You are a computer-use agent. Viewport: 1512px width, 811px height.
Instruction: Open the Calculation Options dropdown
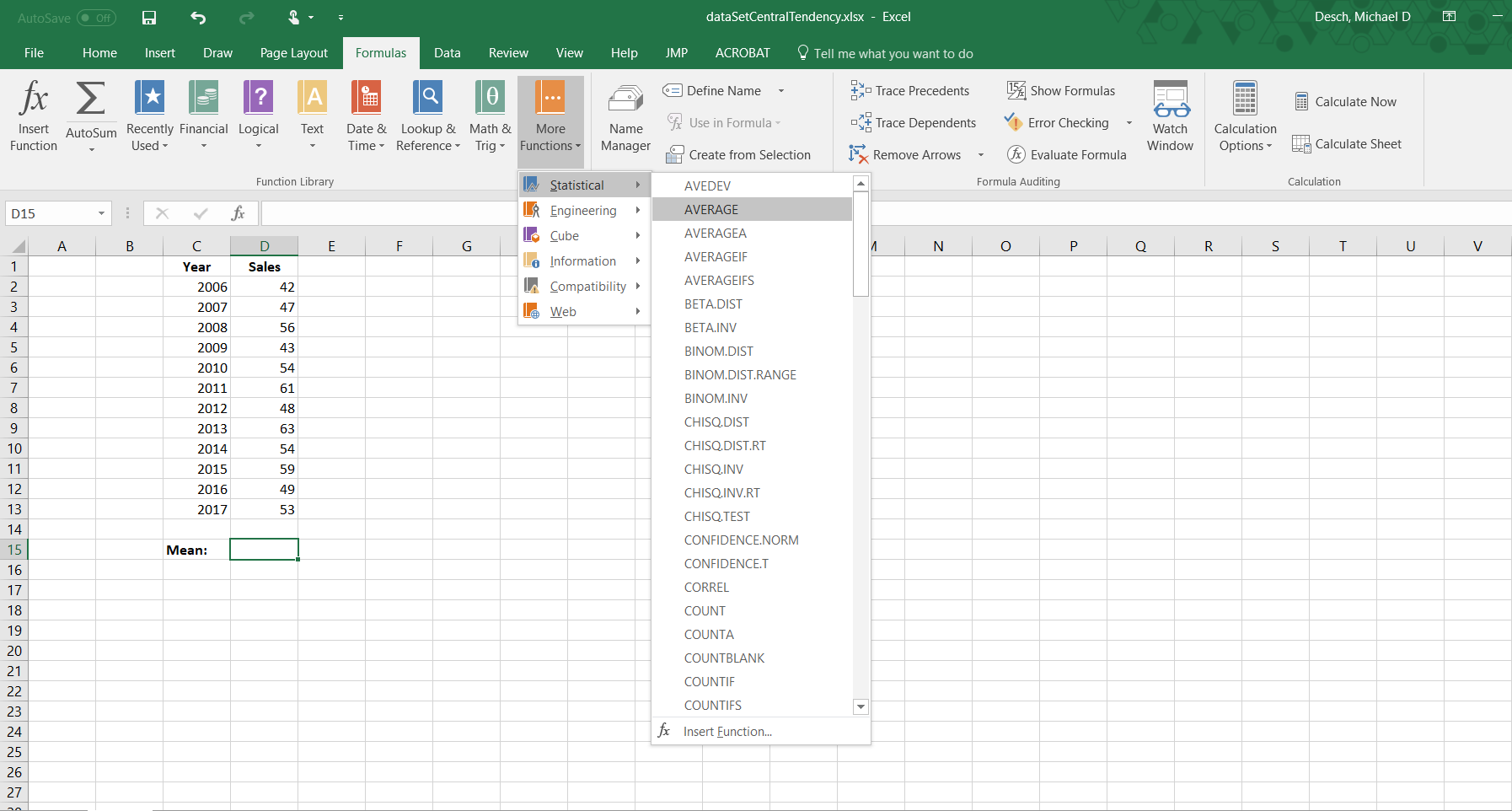click(1245, 116)
